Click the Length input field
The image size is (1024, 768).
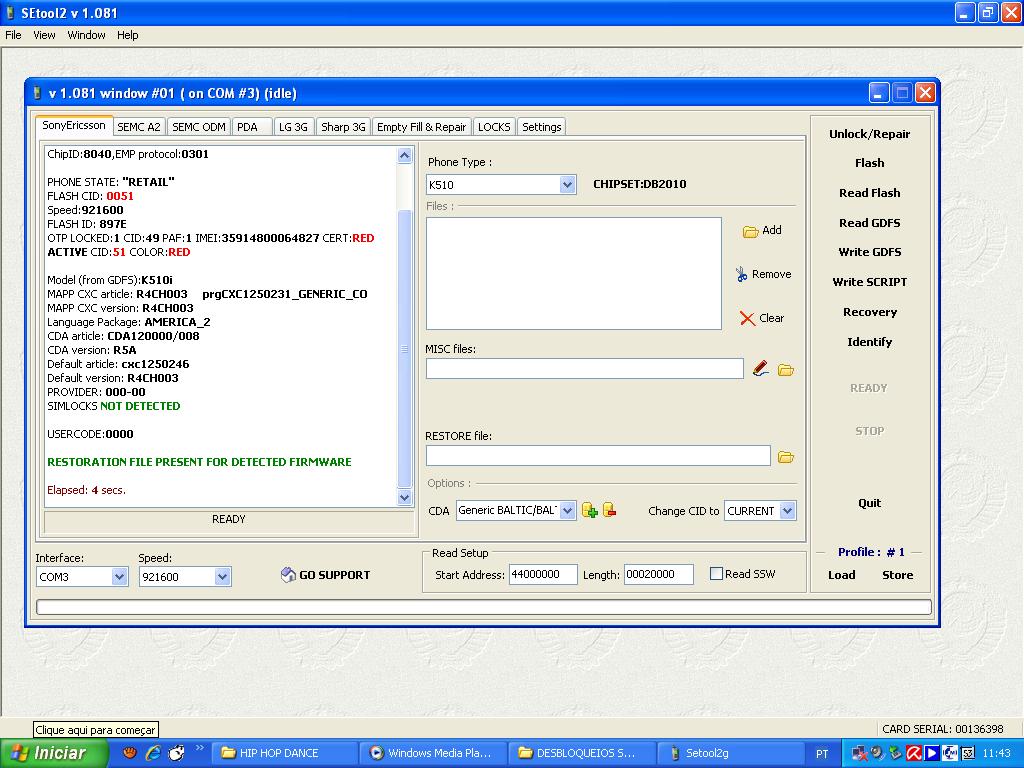pyautogui.click(x=659, y=575)
